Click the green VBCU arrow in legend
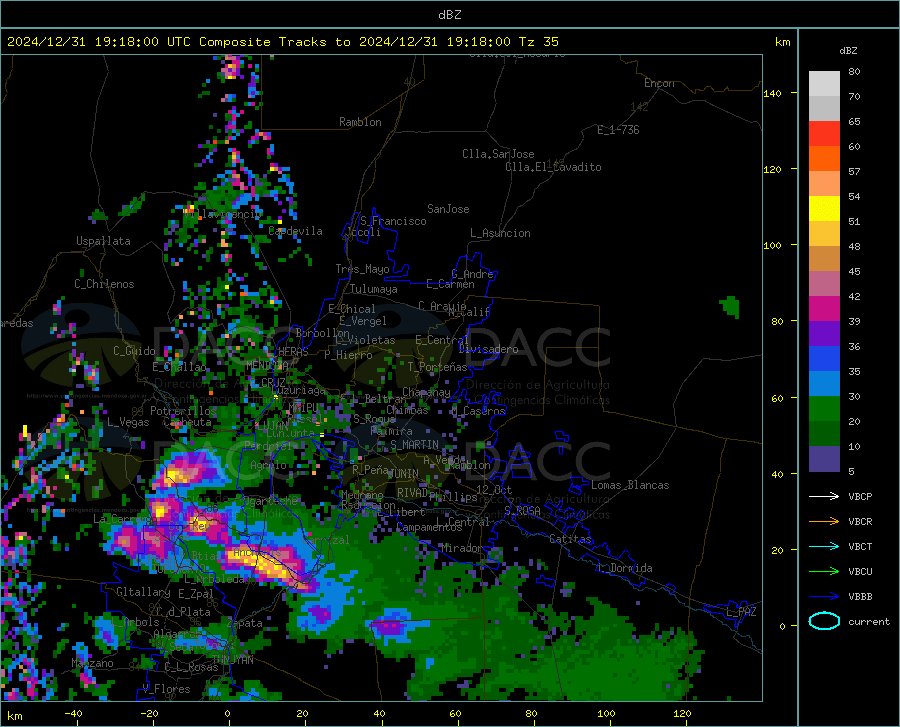This screenshot has height=727, width=900. click(x=824, y=572)
